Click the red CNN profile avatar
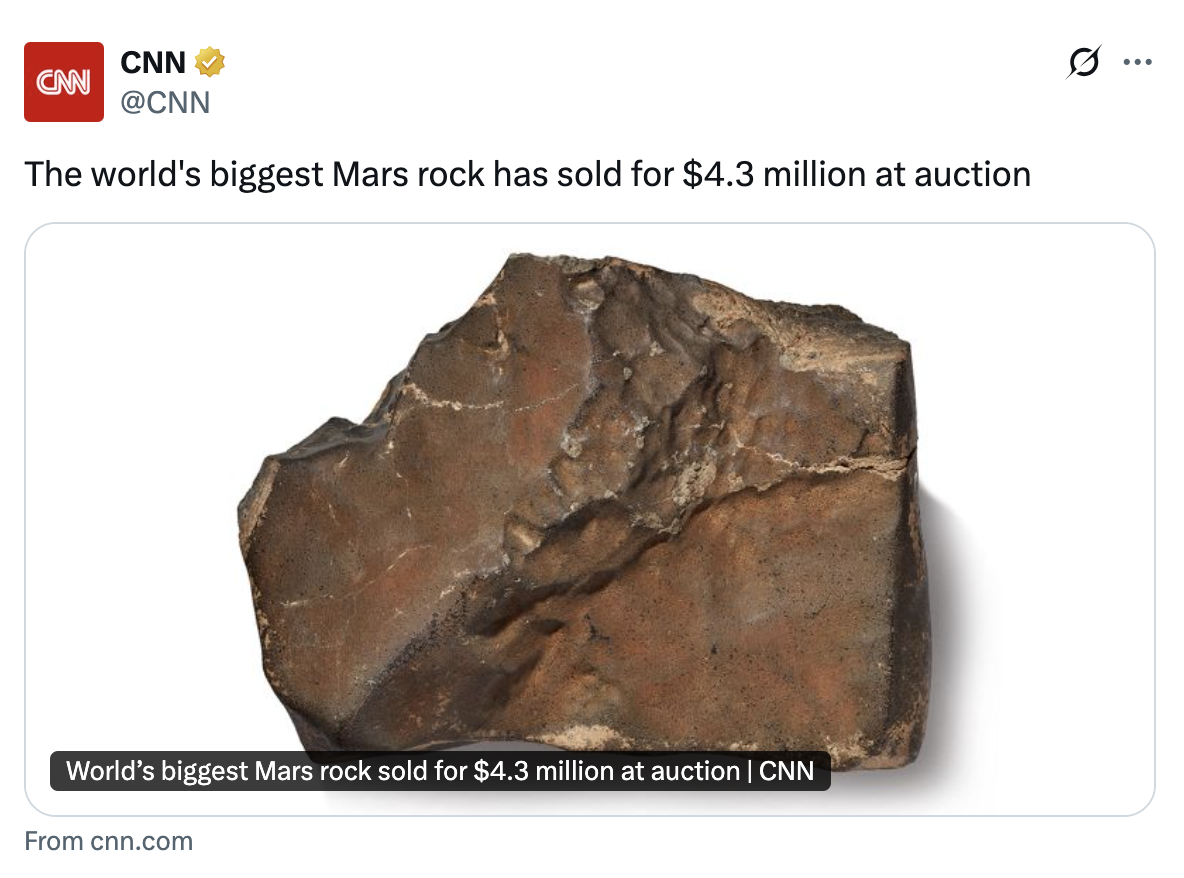This screenshot has width=1184, height=878. (63, 82)
